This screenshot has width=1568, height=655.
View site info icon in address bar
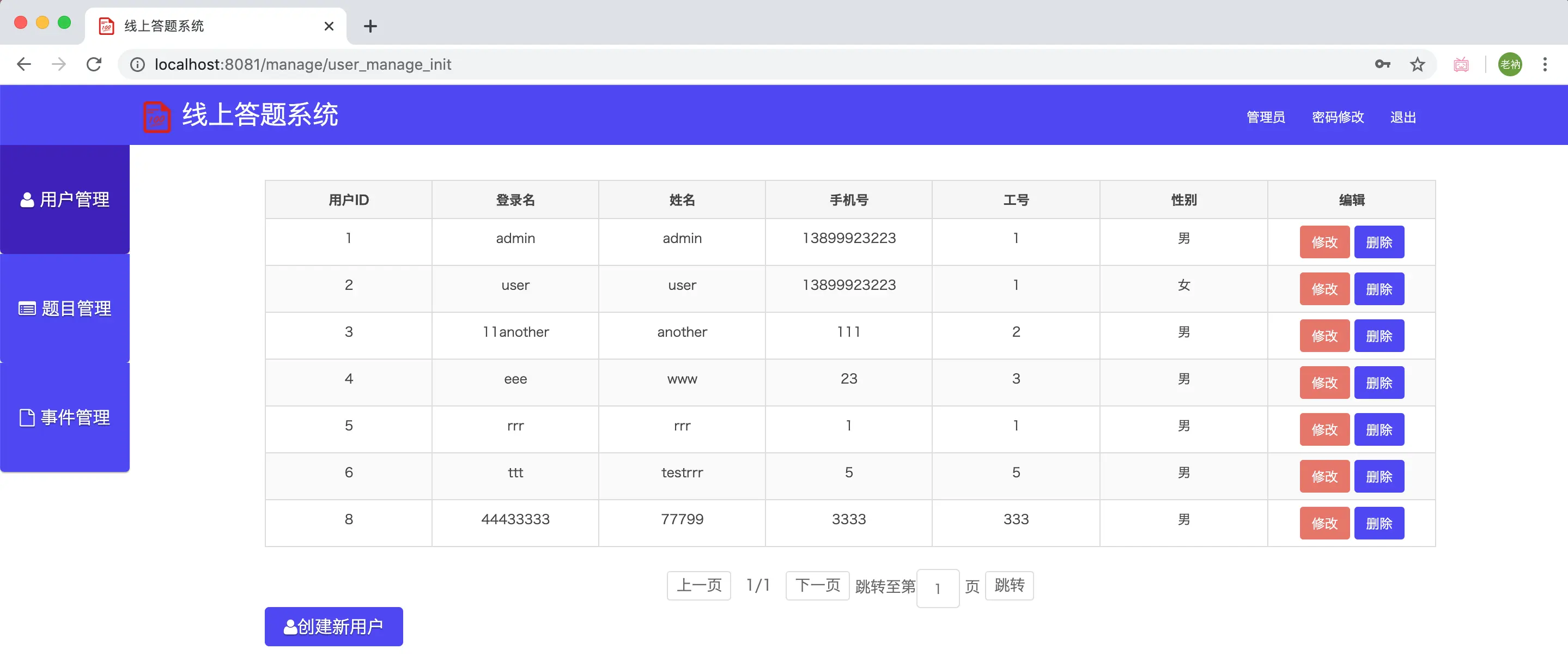point(137,64)
